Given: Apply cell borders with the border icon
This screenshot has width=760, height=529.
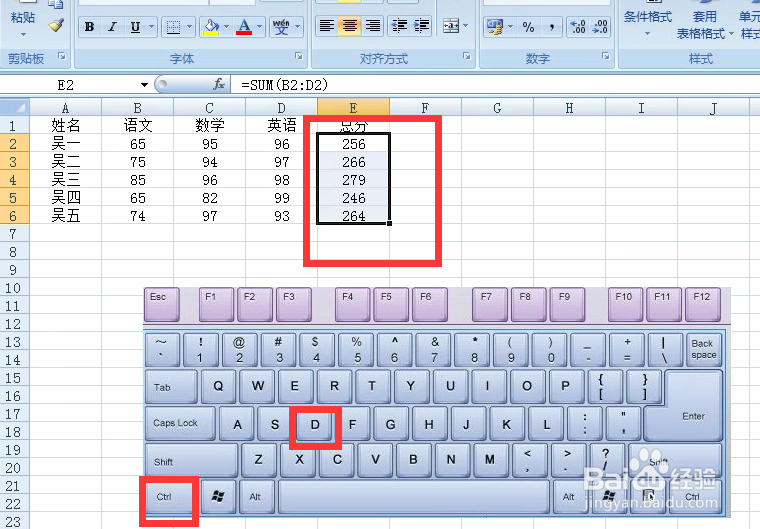Looking at the screenshot, I should [173, 27].
